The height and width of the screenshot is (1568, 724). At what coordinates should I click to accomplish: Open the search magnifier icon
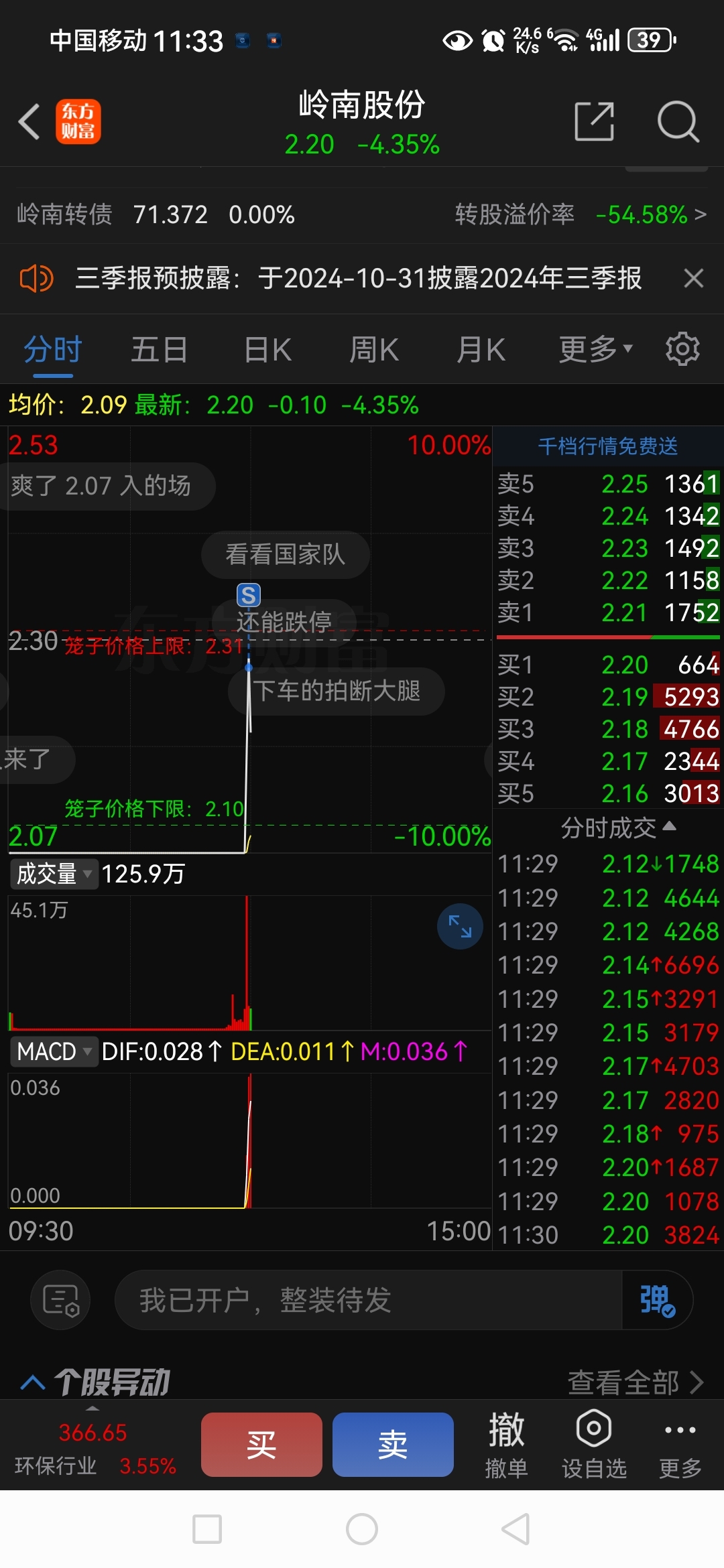click(678, 121)
